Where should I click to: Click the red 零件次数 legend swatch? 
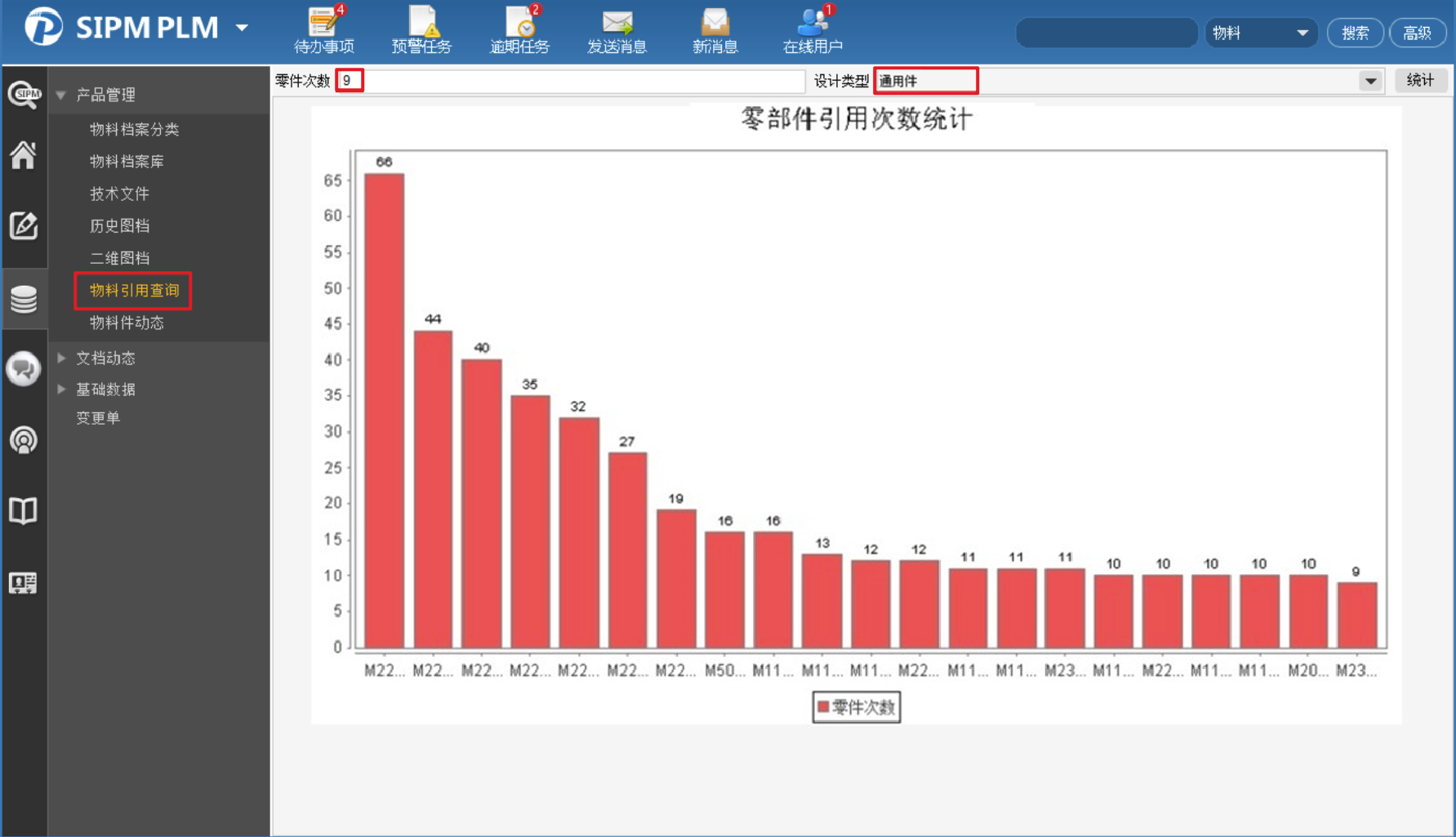(x=823, y=707)
